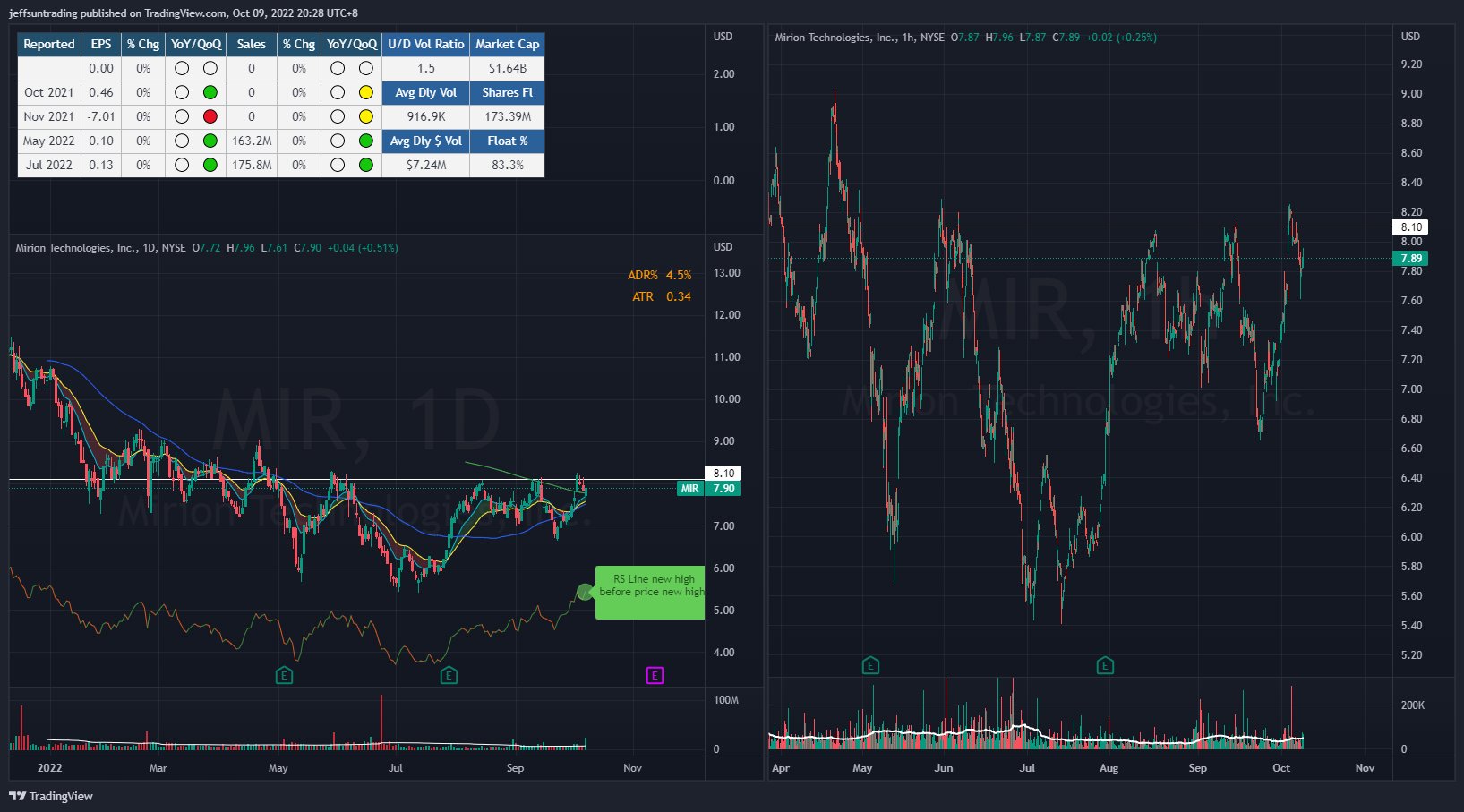
Task: Click the red circle in the Nov 2021 row
Action: pos(210,116)
